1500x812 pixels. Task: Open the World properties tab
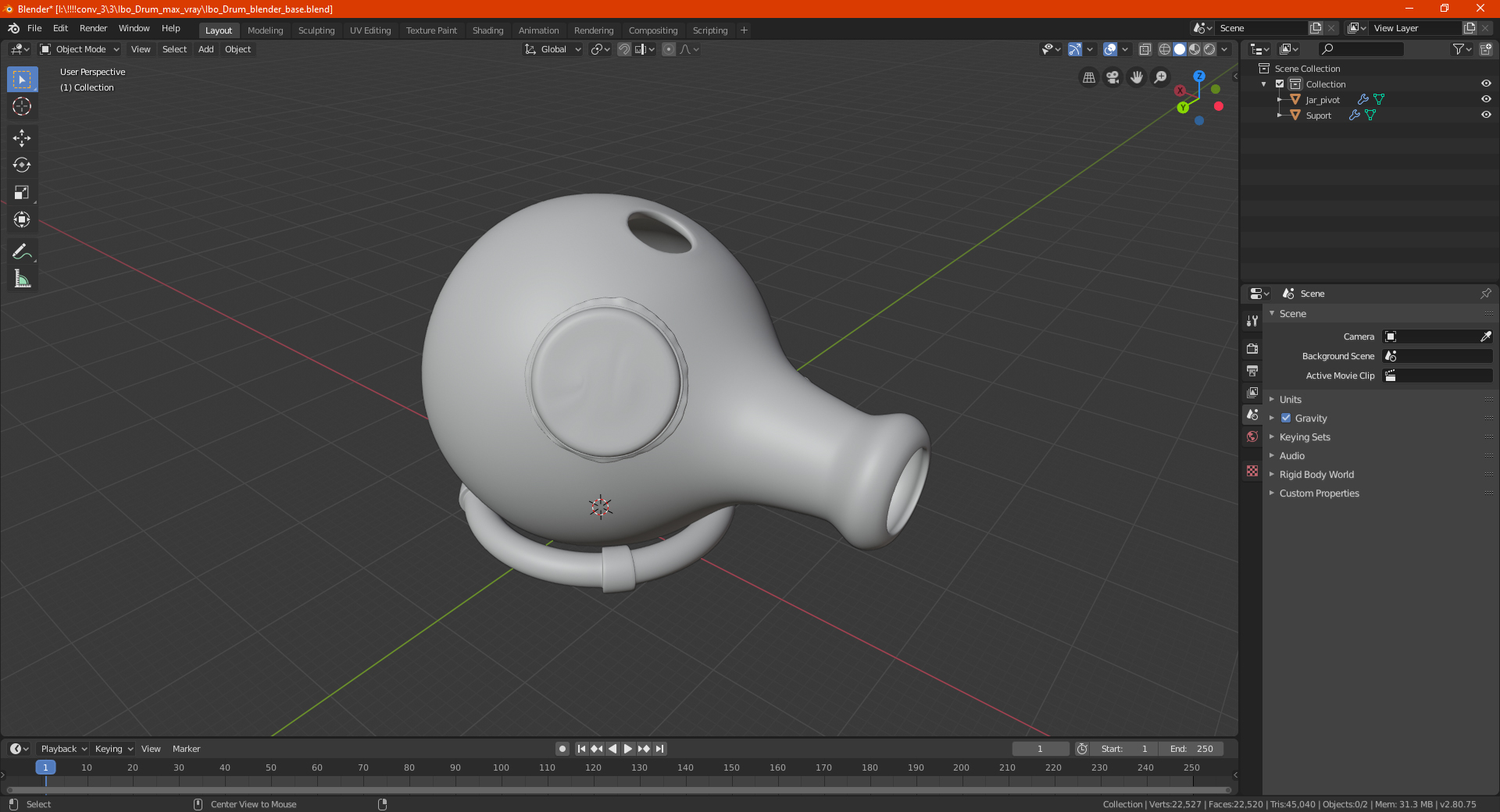1252,436
